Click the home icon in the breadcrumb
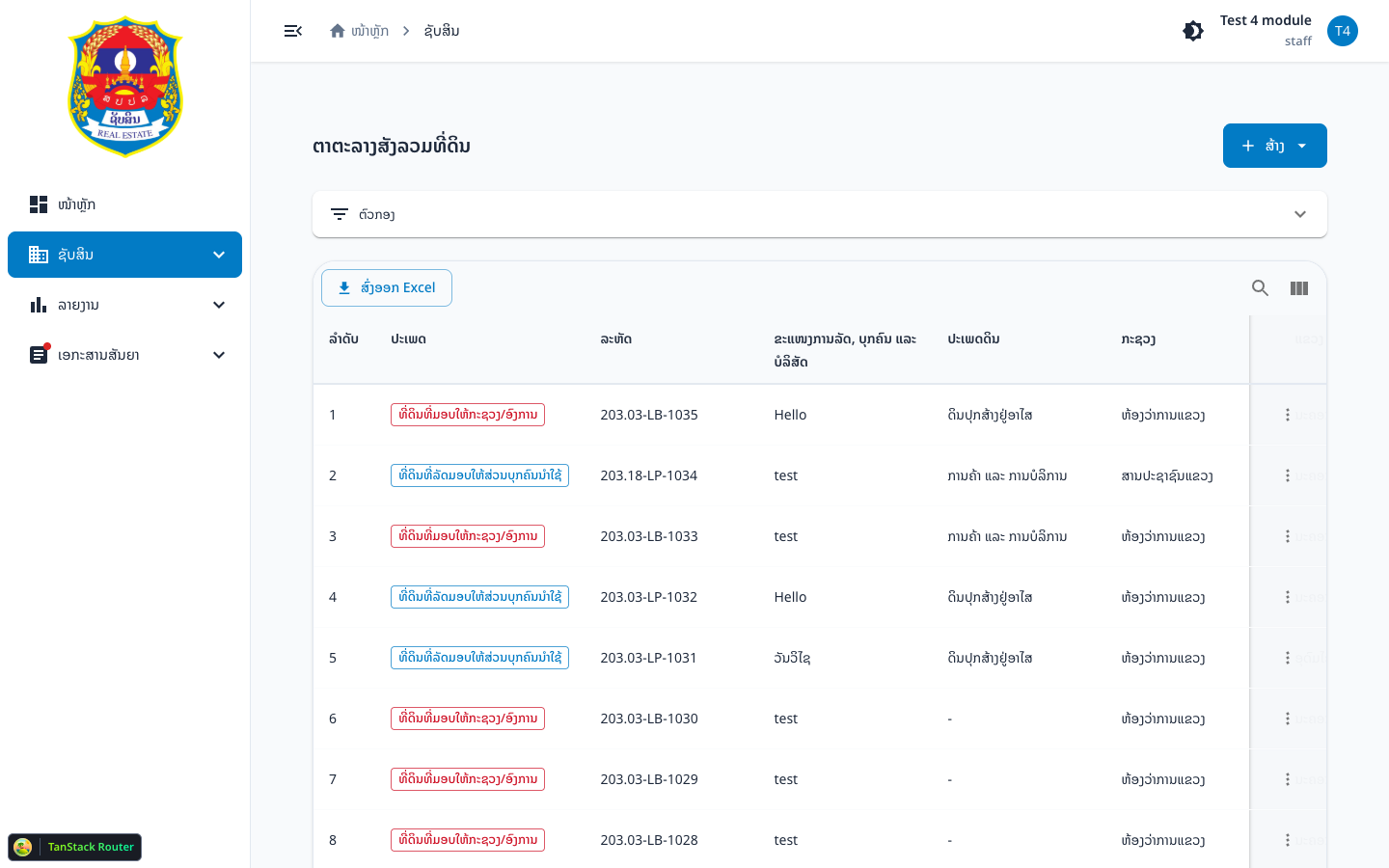This screenshot has height=868, width=1389. coord(338,31)
